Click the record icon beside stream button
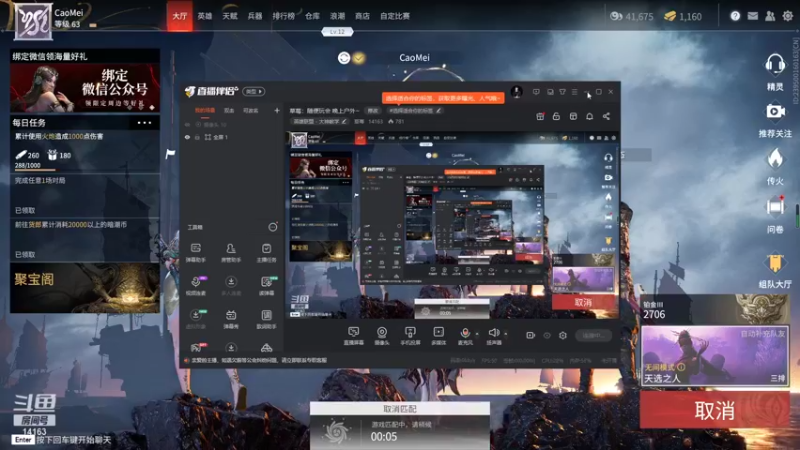 [531, 335]
